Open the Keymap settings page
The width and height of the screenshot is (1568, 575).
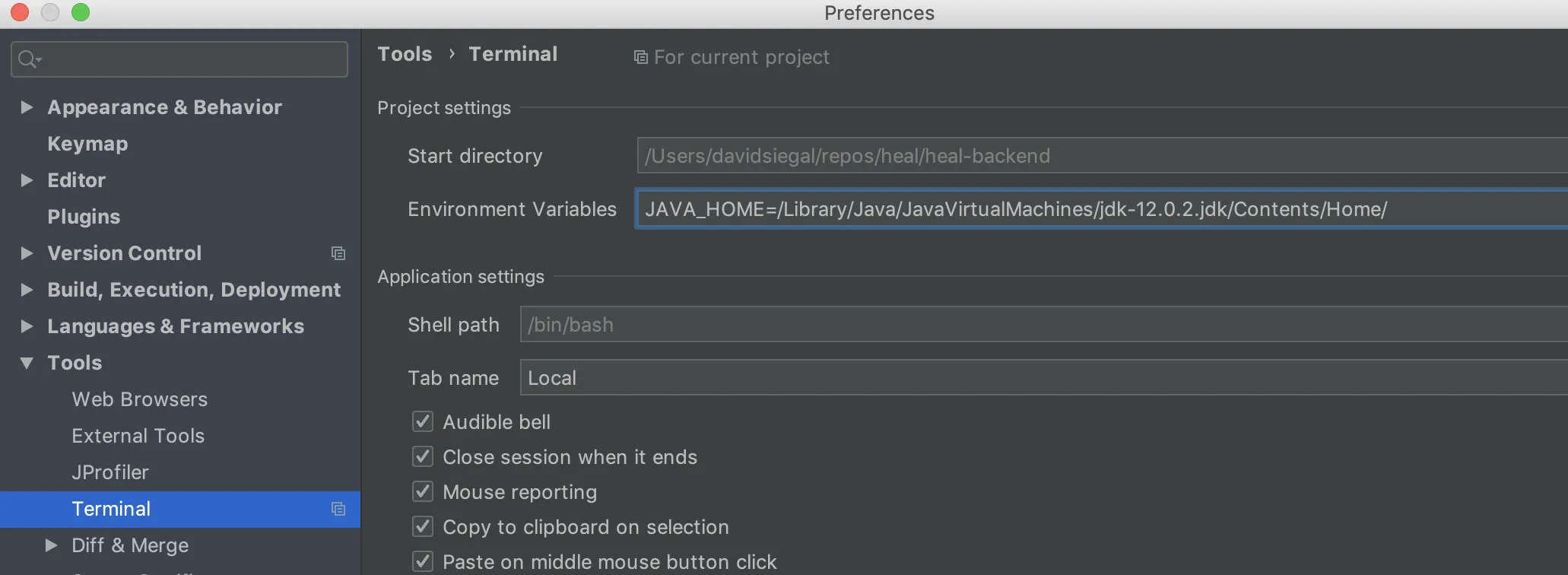(x=87, y=144)
